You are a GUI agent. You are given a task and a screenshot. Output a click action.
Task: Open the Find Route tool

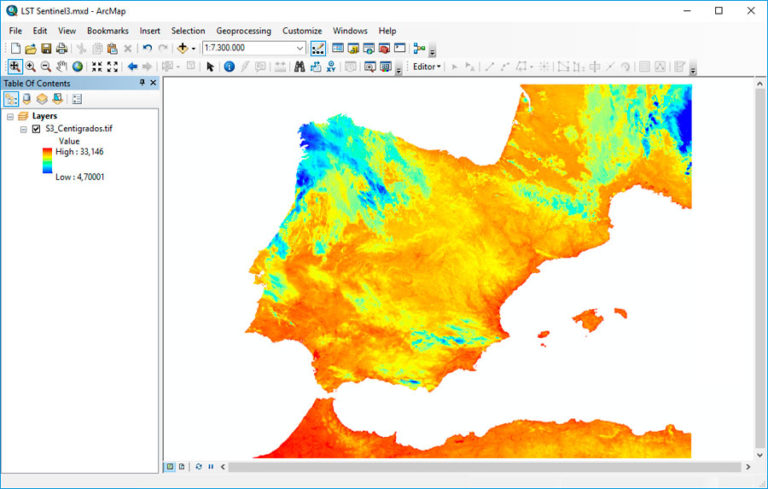[315, 67]
